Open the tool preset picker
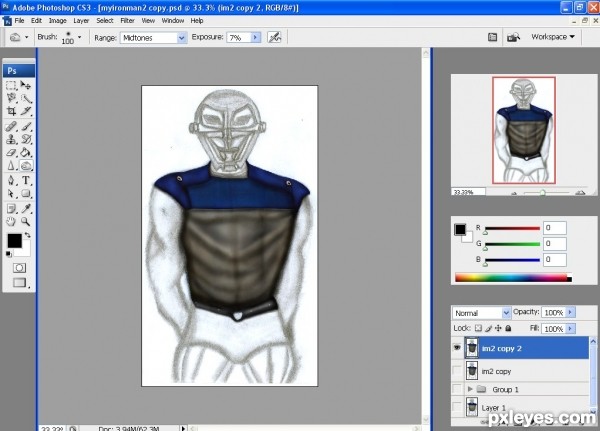The width and height of the screenshot is (600, 431). [x=26, y=37]
